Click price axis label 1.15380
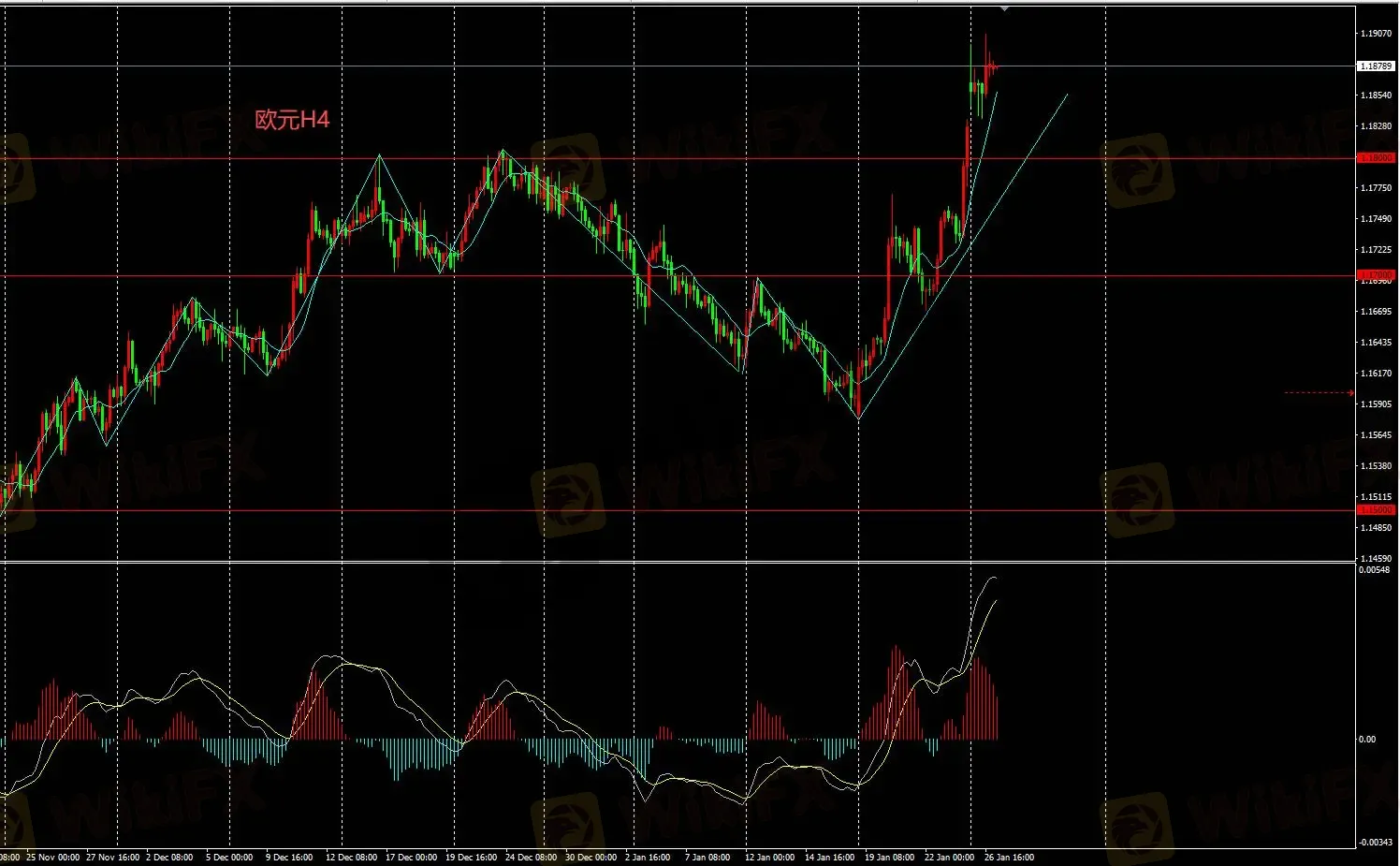Screen dimensions: 1400x866 coord(1376,466)
